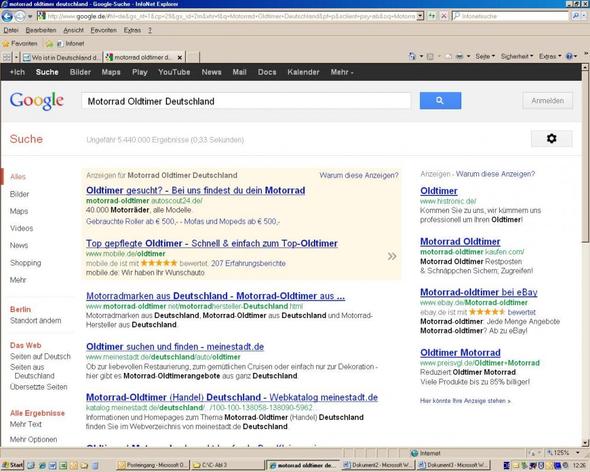Image resolution: width=590 pixels, height=472 pixels.
Task: Select Bilder in the left sidebar
Action: [19, 194]
